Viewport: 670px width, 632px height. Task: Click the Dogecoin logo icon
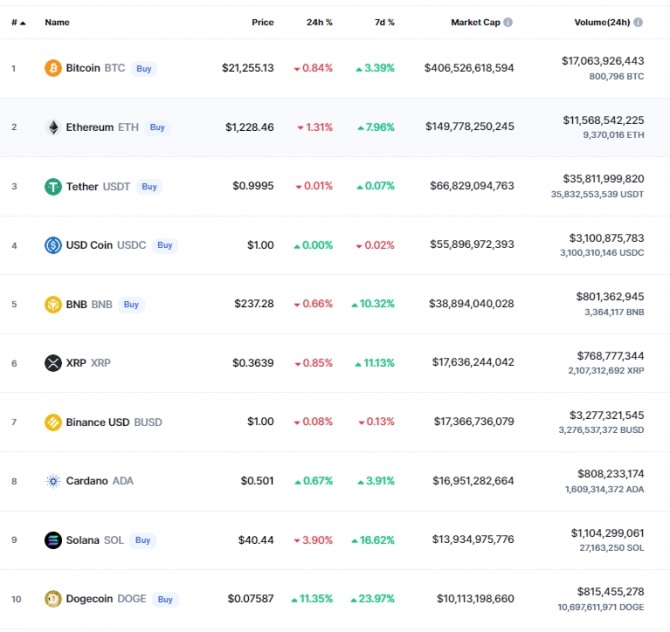pyautogui.click(x=53, y=599)
